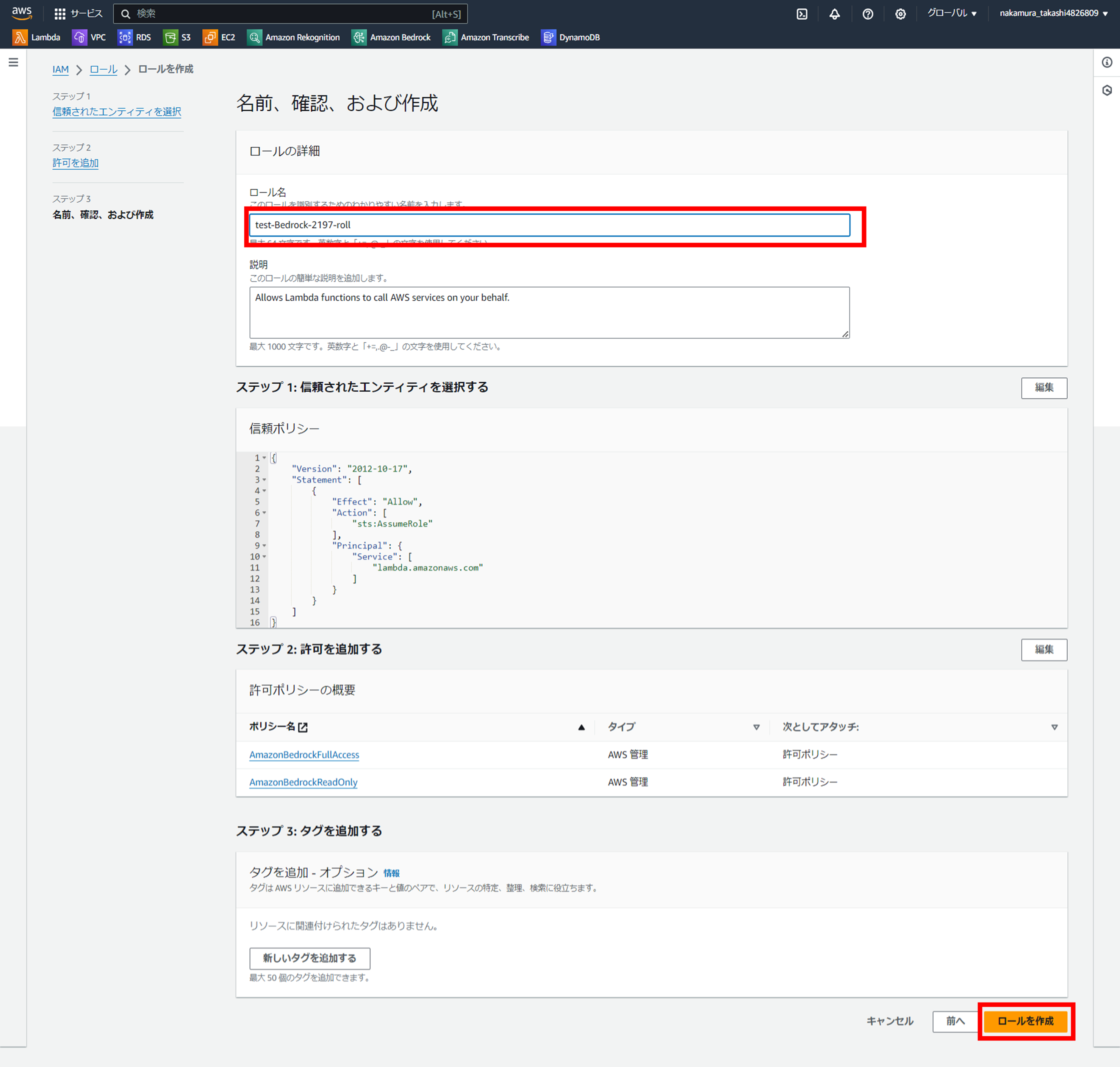This screenshot has width=1120, height=1067.
Task: Click the role name input field
Action: pos(549,225)
